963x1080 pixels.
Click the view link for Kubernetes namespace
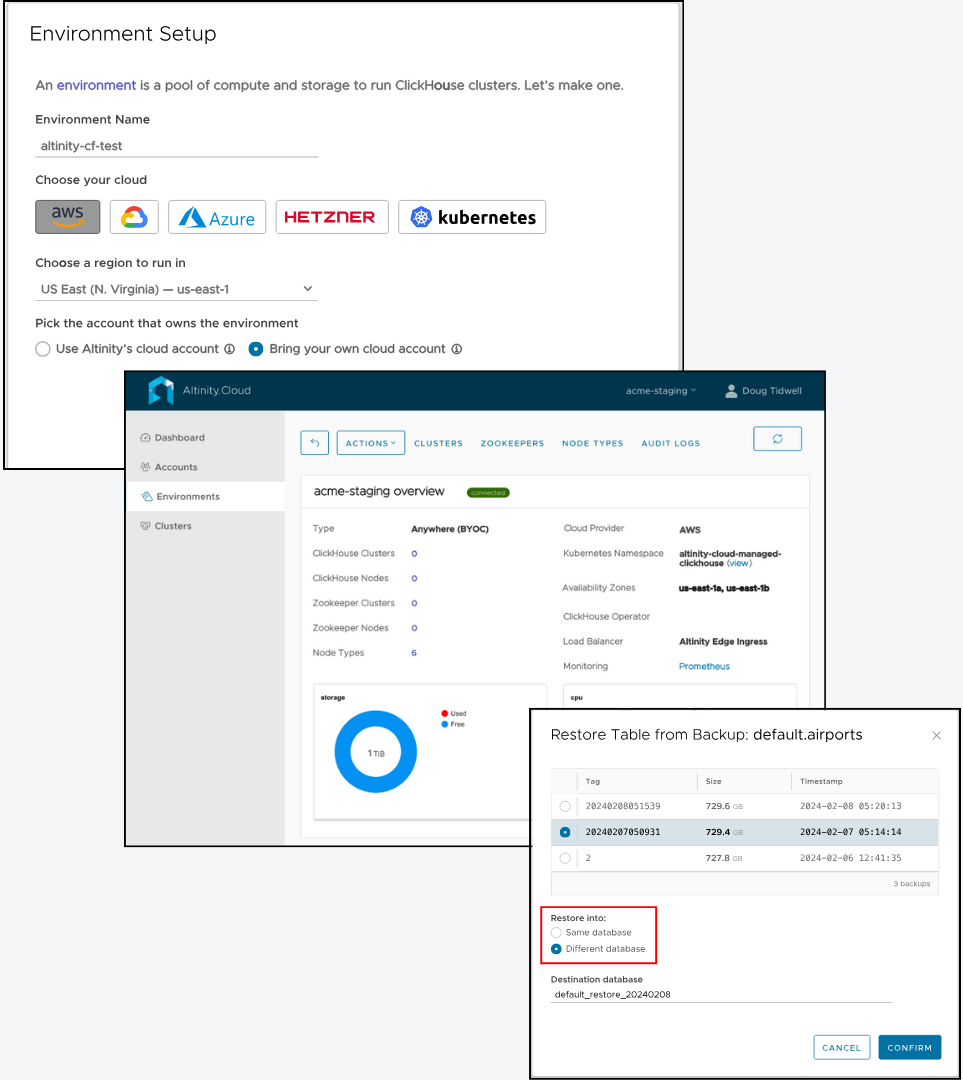point(739,563)
